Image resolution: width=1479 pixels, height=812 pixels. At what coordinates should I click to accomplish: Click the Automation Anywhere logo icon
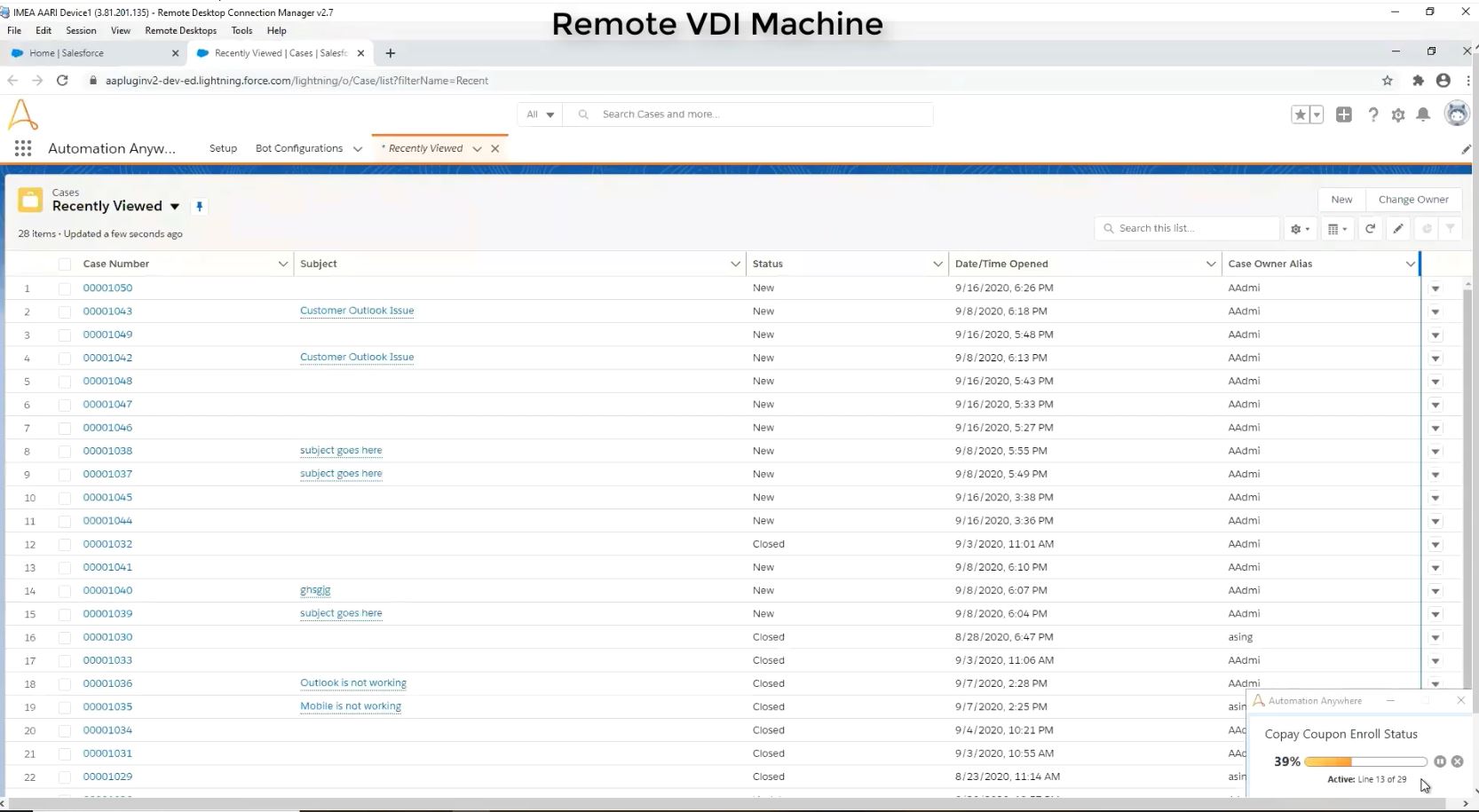tap(23, 114)
